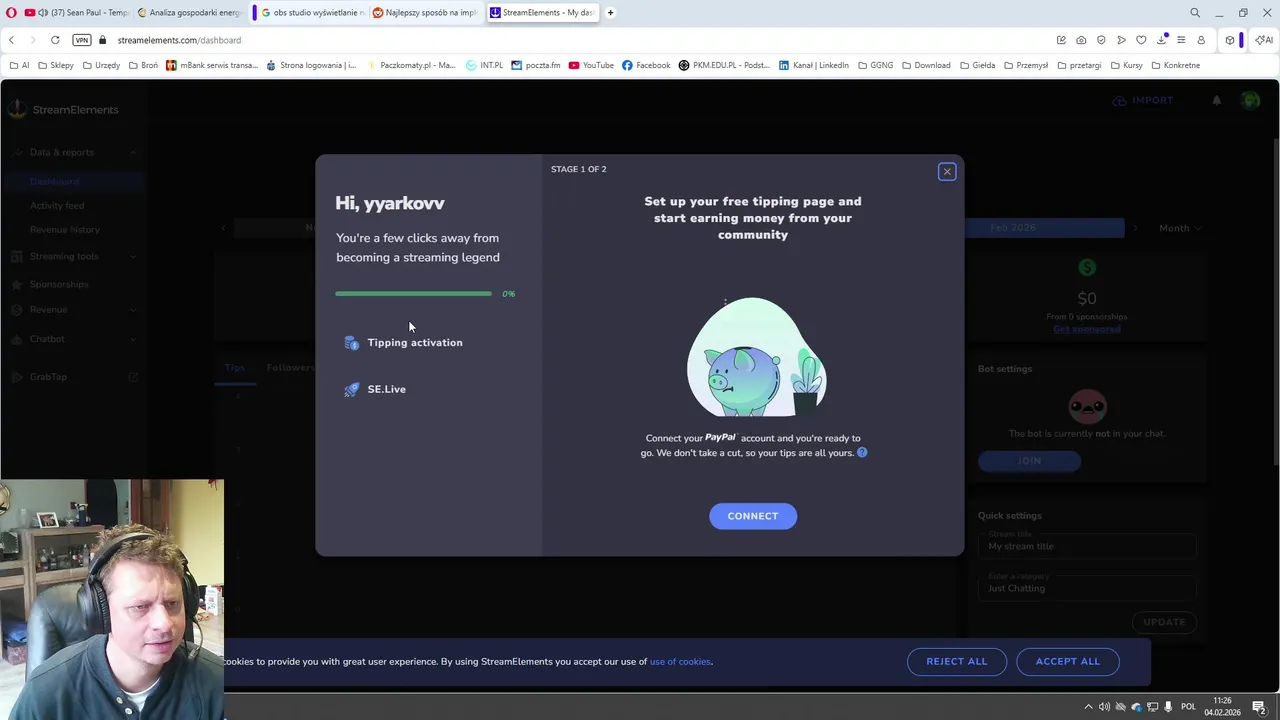Open the VPN badge in address bar
Viewport: 1280px width, 720px height.
(82, 40)
